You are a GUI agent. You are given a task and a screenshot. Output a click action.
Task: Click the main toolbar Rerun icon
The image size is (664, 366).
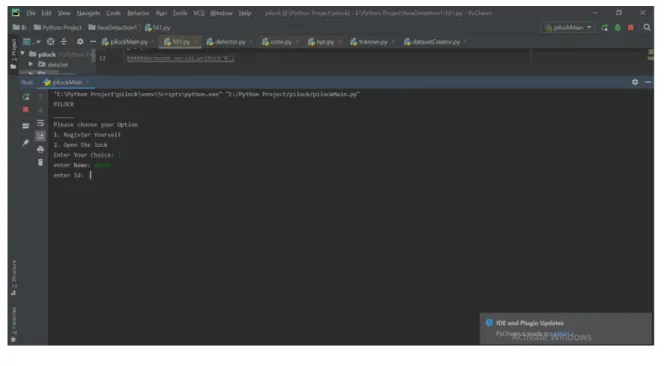pyautogui.click(x=604, y=28)
